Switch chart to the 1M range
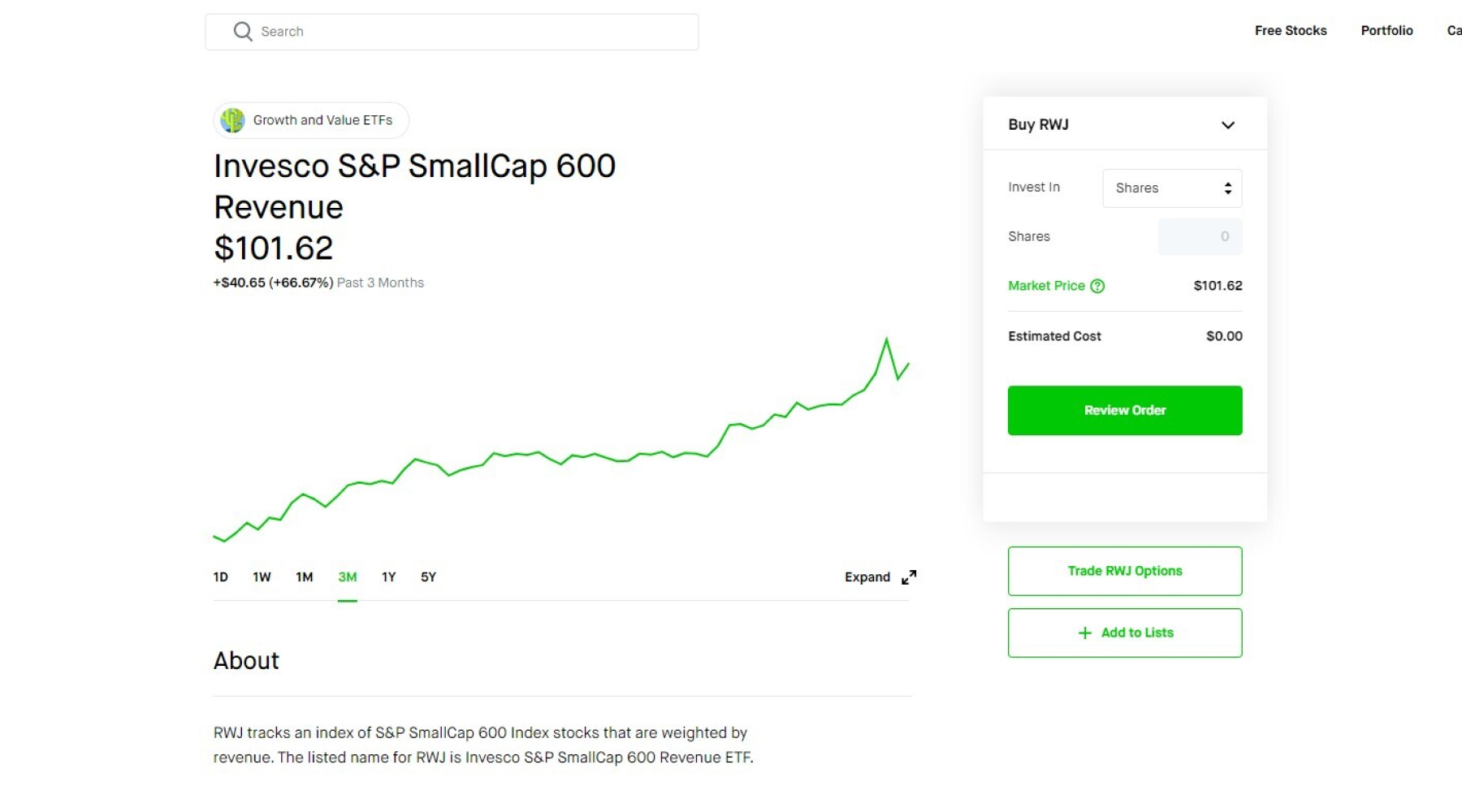1462x812 pixels. tap(304, 577)
